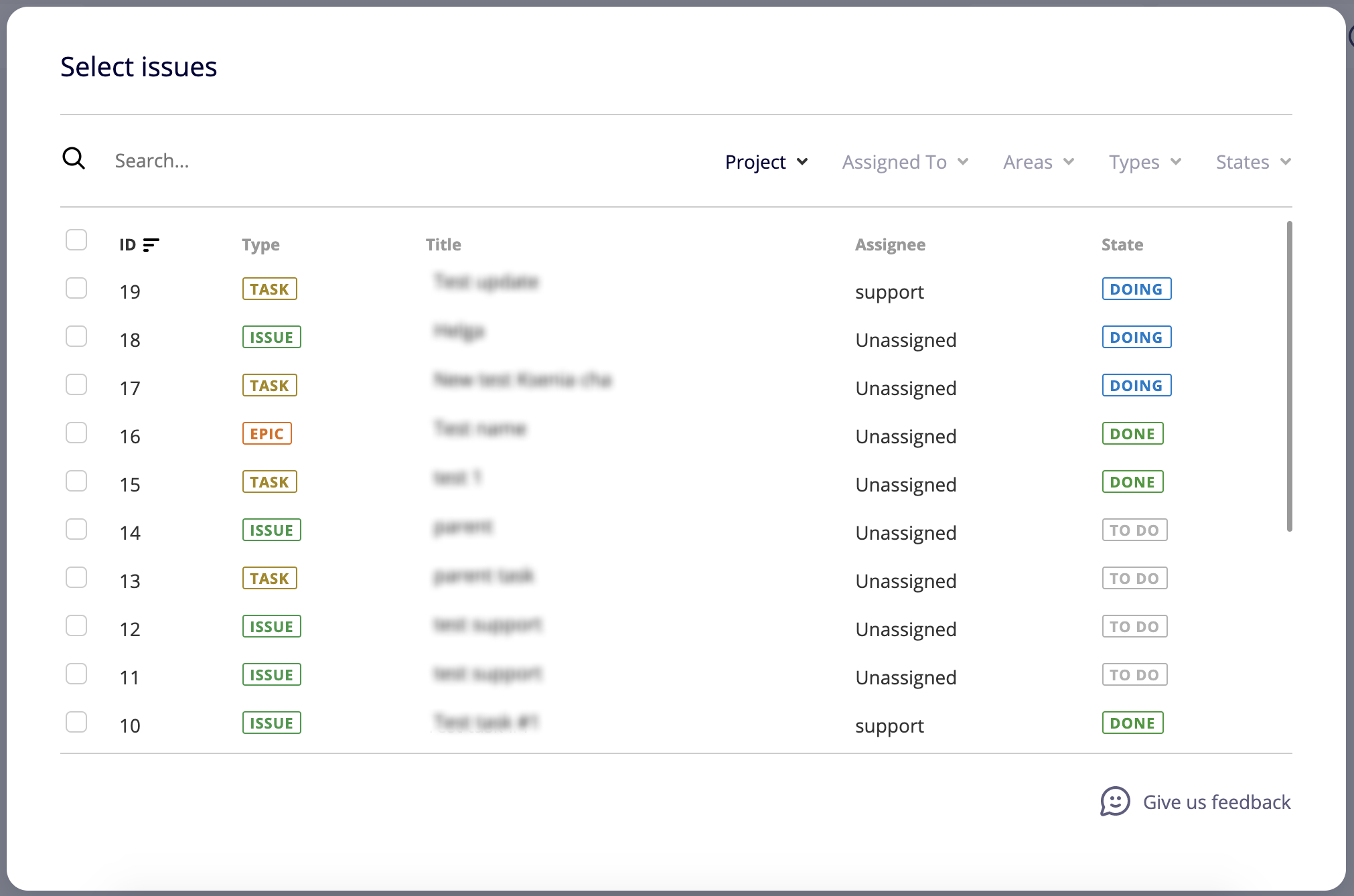Click the ID sort order icon
The width and height of the screenshot is (1354, 896).
click(151, 245)
